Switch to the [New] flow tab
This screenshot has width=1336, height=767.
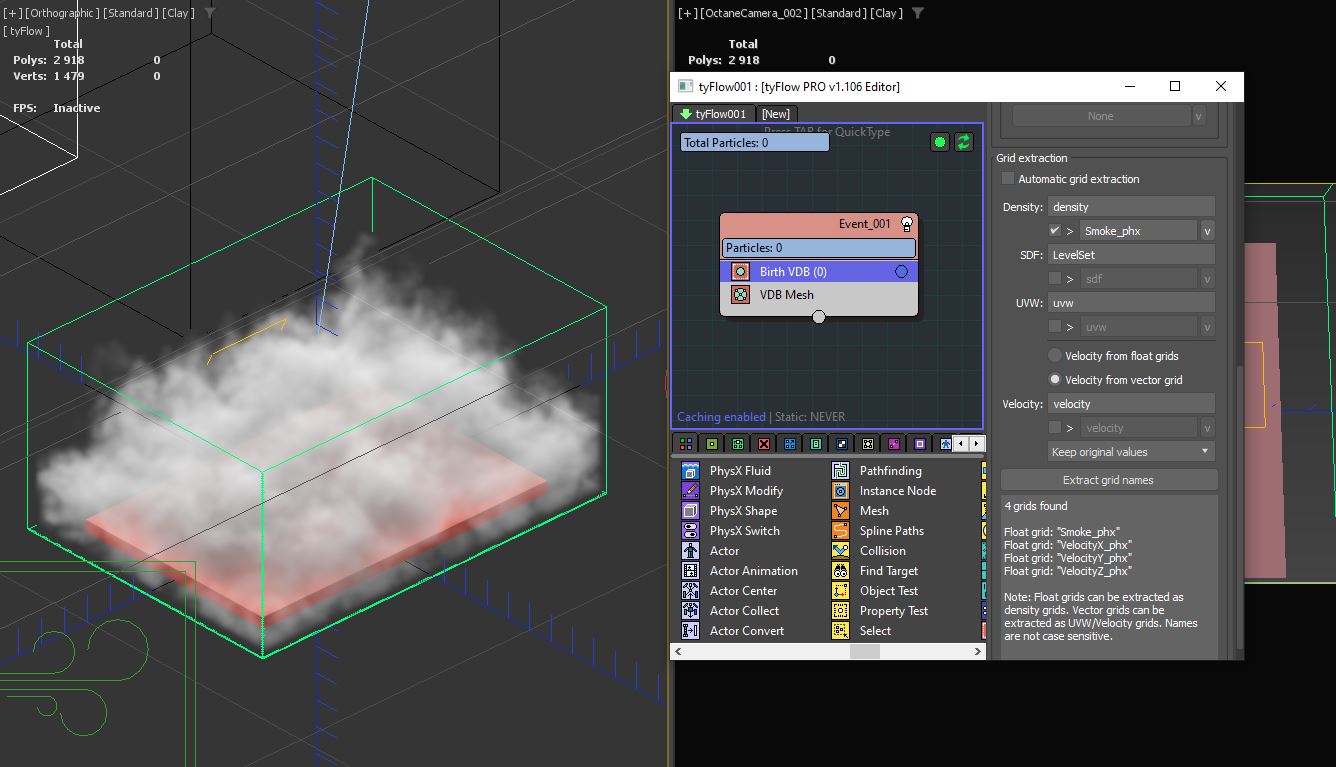click(x=775, y=114)
